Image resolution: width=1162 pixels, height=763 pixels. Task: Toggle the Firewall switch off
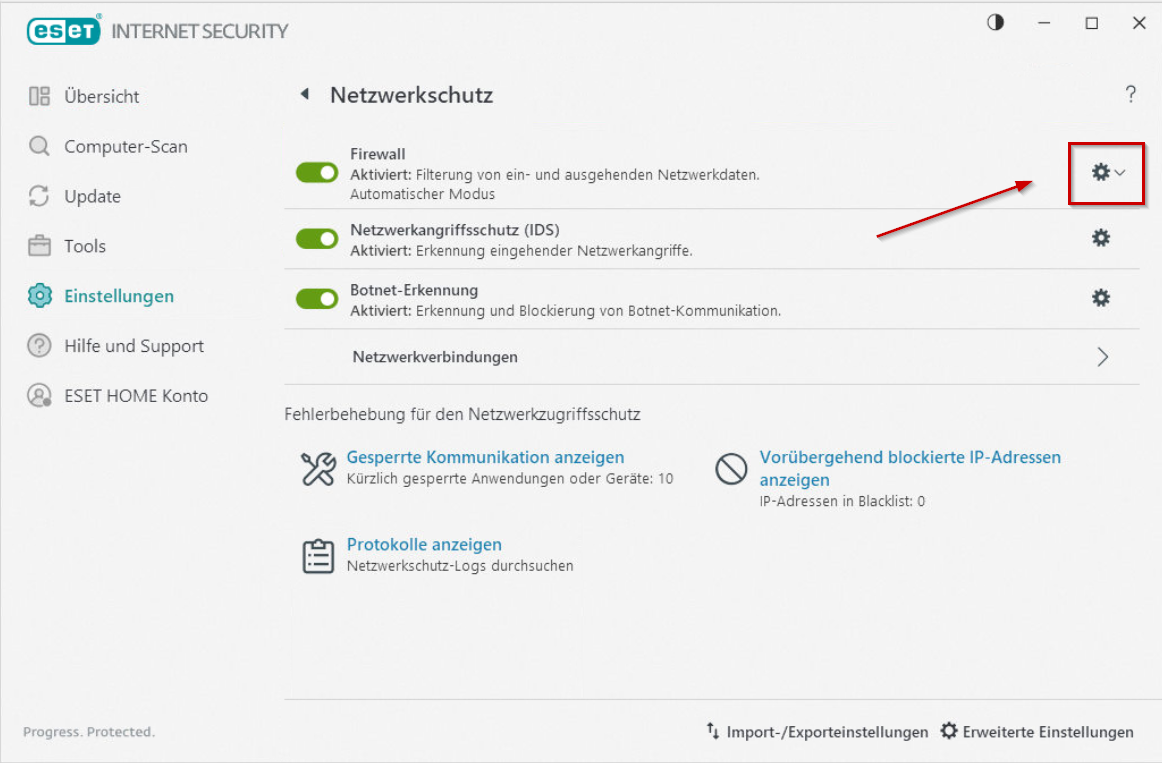click(x=317, y=173)
